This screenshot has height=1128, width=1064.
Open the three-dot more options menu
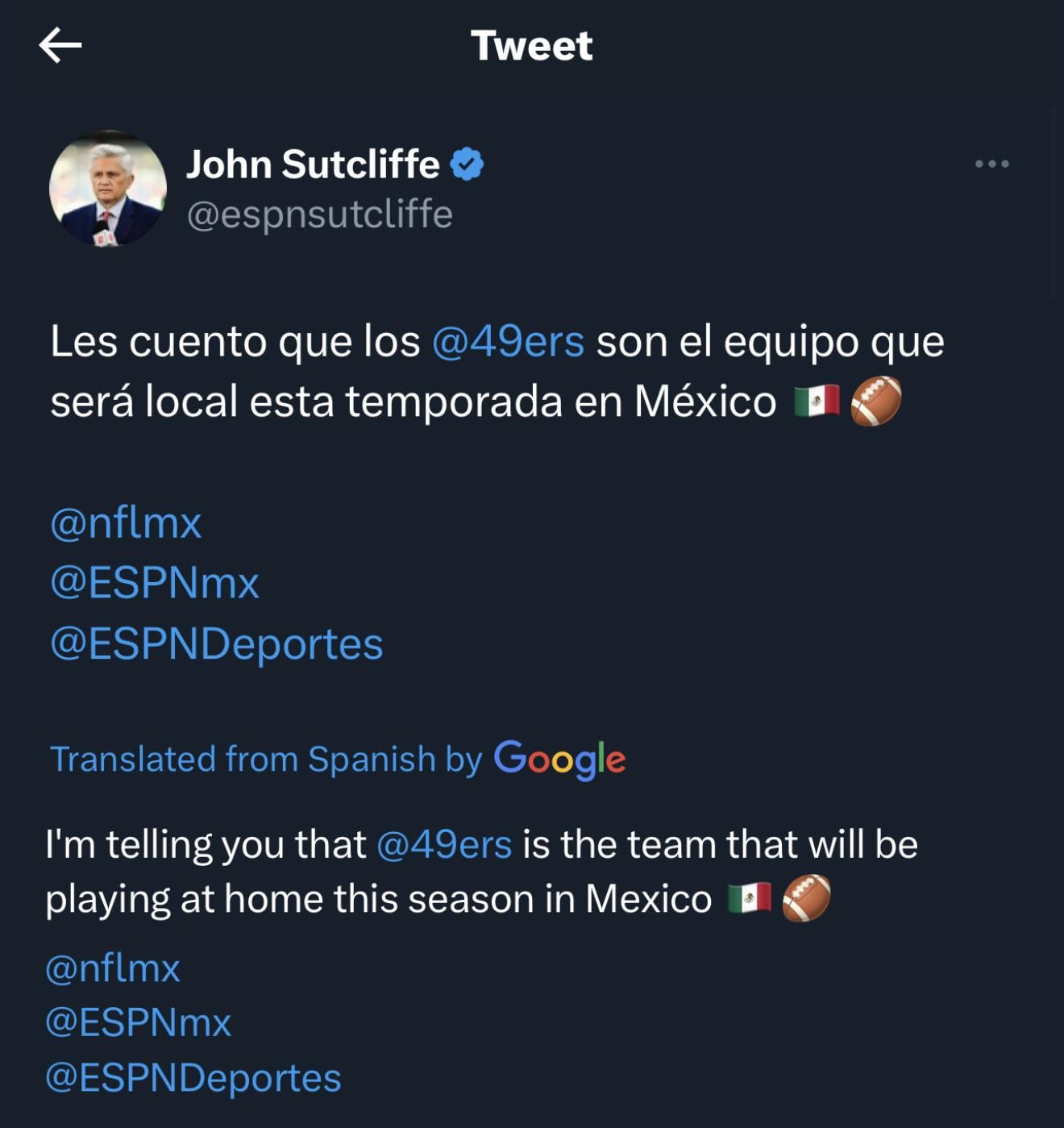click(991, 164)
